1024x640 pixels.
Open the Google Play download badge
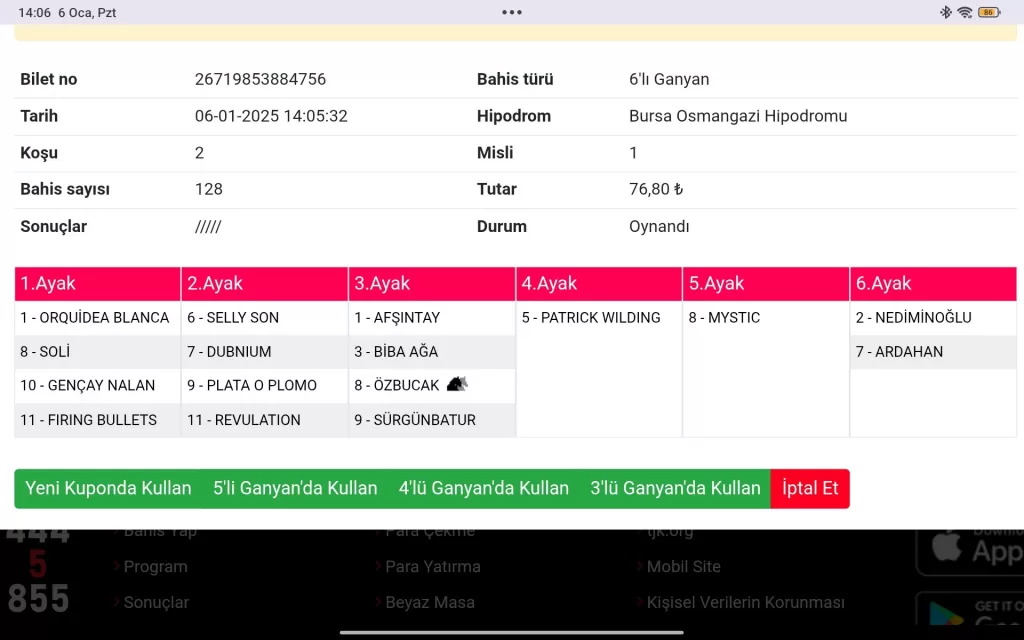tap(969, 610)
